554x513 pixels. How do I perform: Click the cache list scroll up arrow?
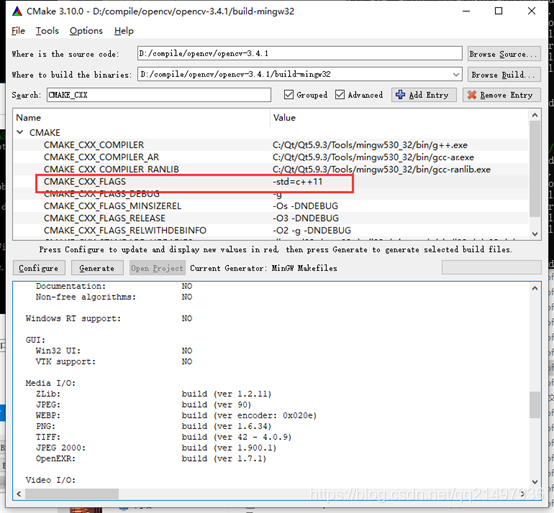click(535, 115)
